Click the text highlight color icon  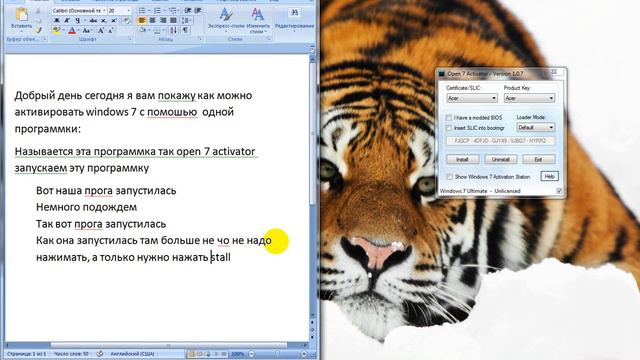click(57, 31)
